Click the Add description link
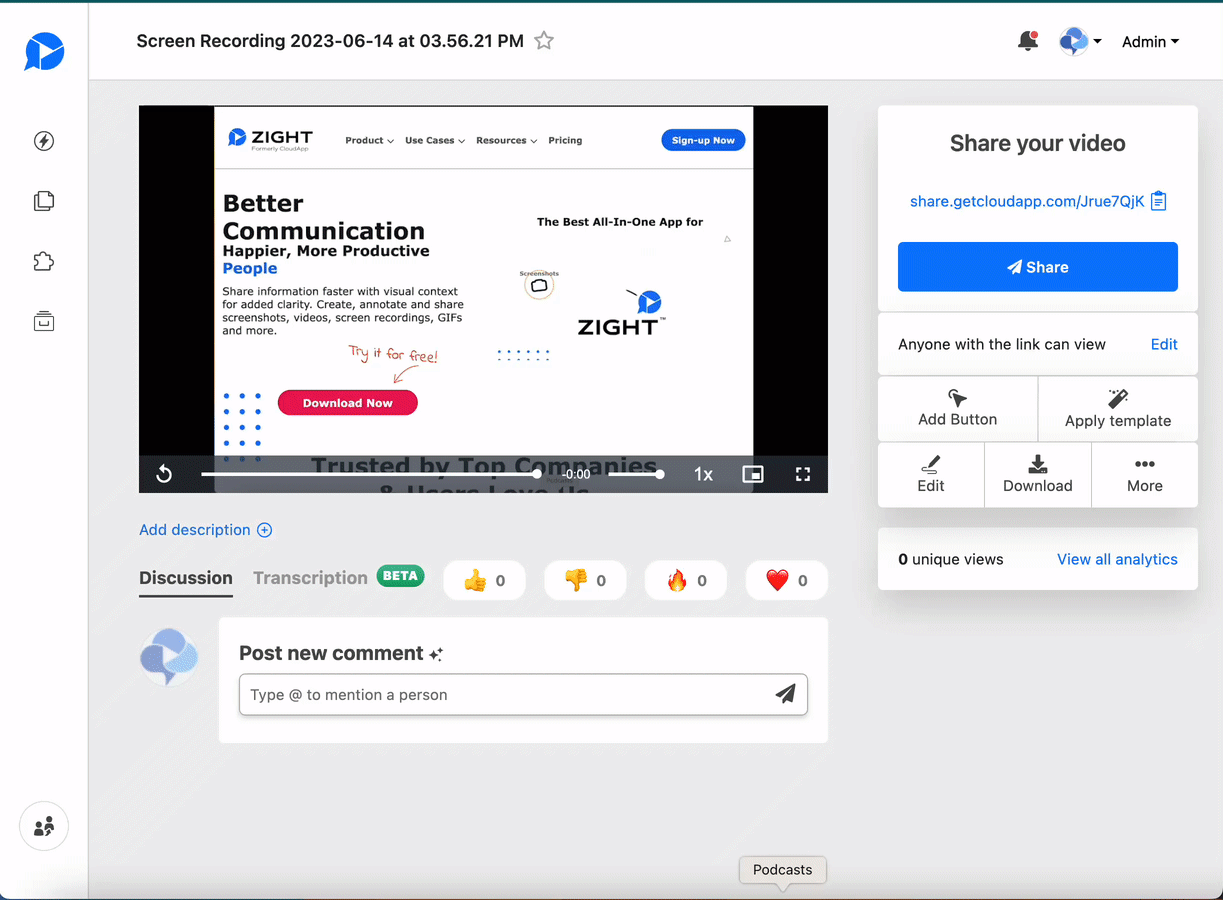 click(205, 530)
